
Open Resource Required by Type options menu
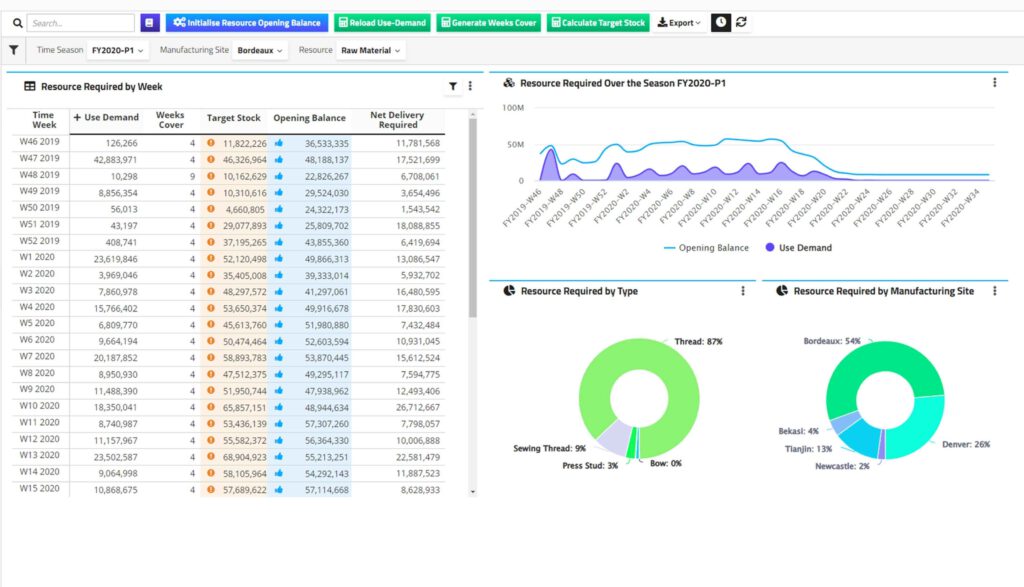743,291
